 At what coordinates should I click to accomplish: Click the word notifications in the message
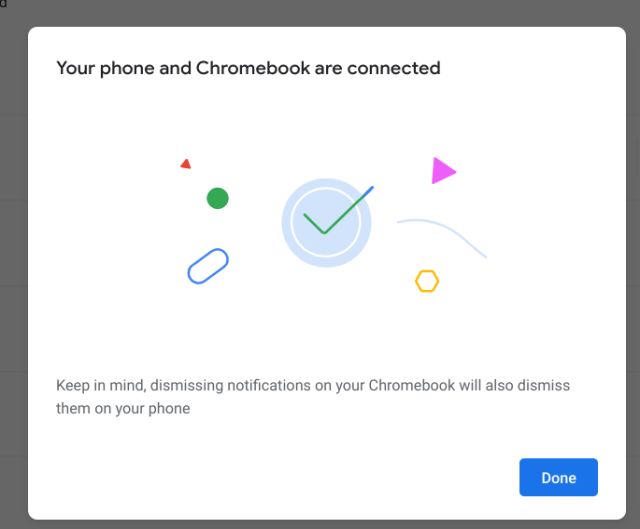(x=269, y=385)
